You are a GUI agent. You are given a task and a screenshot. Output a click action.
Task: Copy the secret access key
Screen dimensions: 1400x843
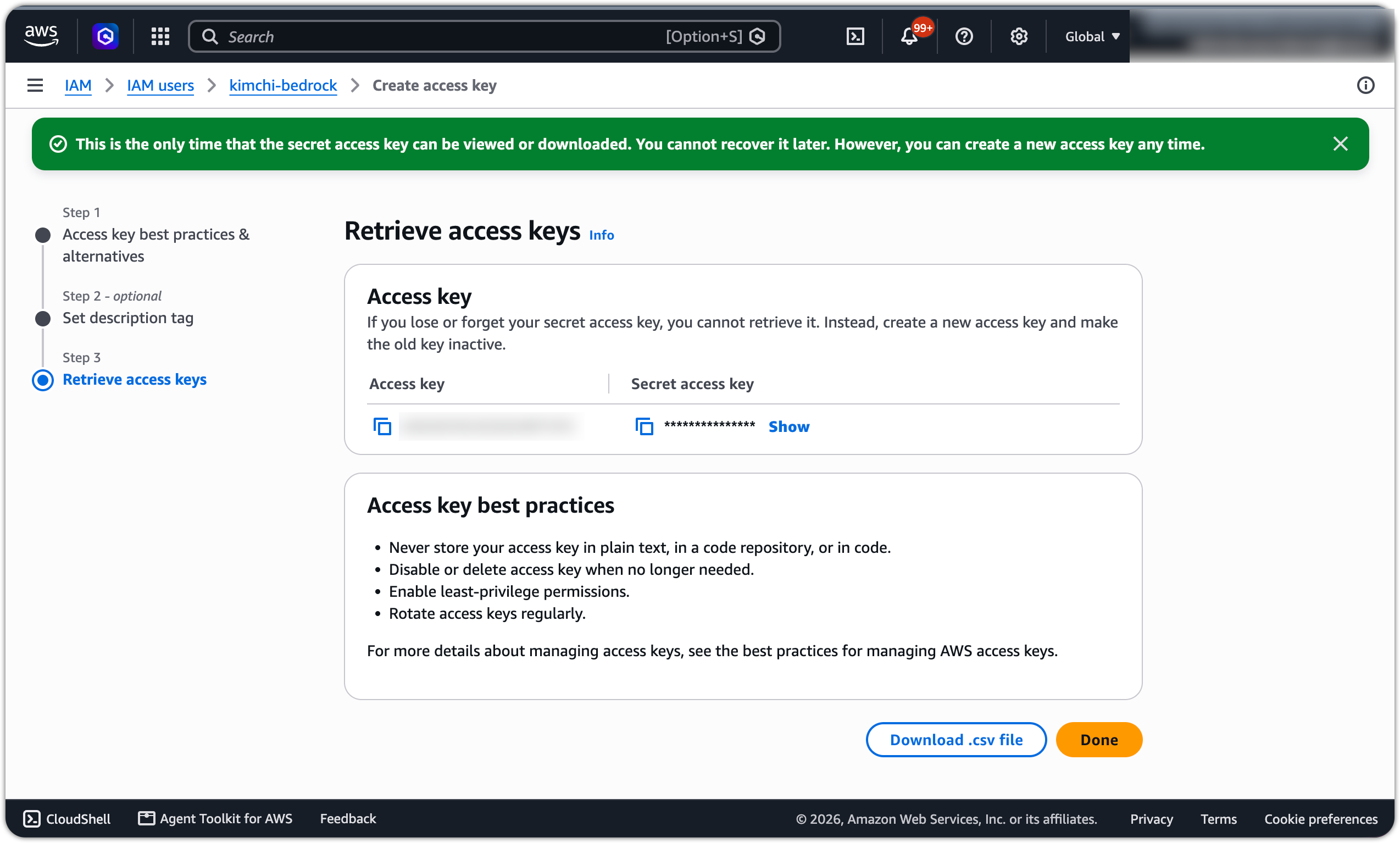[x=643, y=426]
